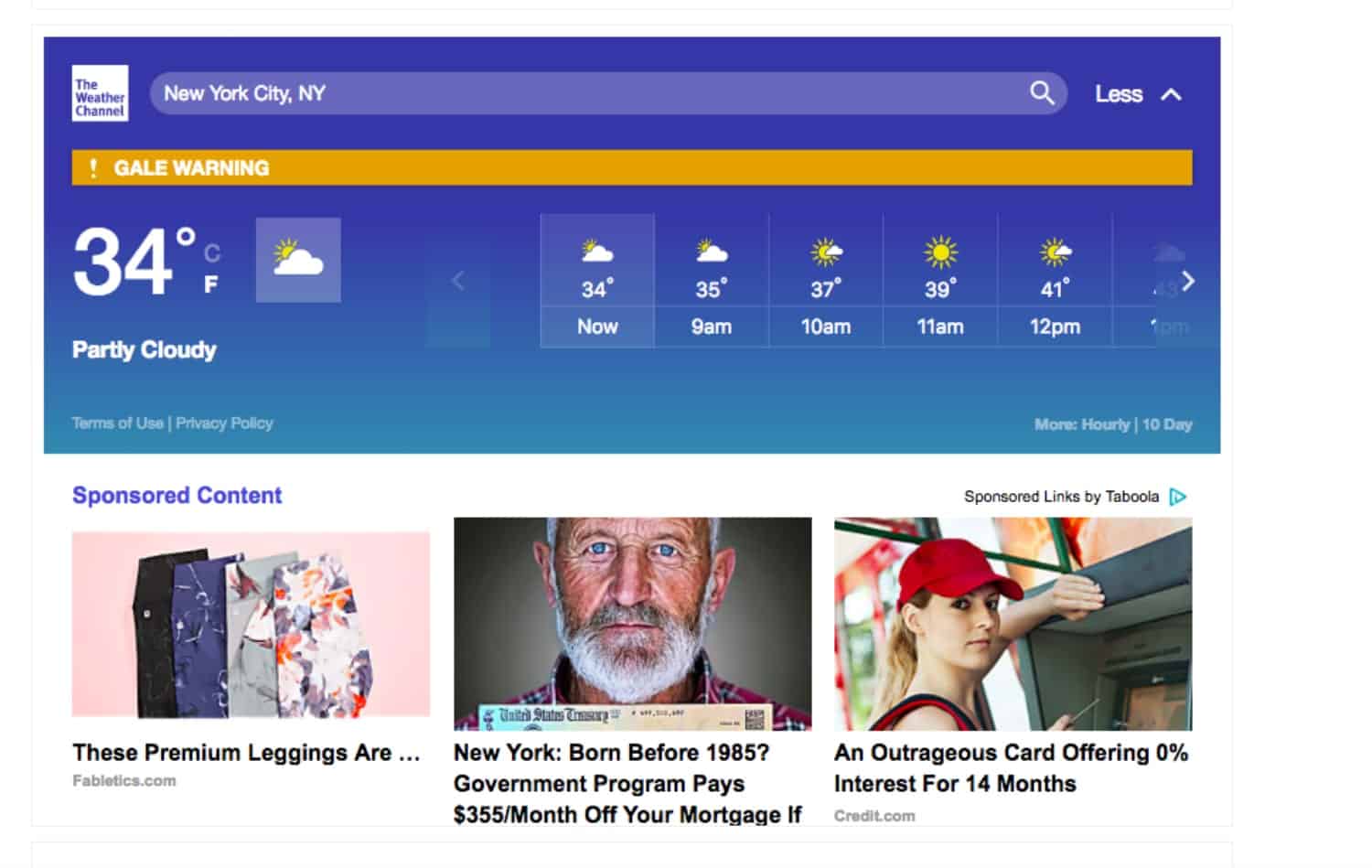This screenshot has height=868, width=1372.
Task: Collapse weather widget with Less chevron
Action: coord(1171,94)
